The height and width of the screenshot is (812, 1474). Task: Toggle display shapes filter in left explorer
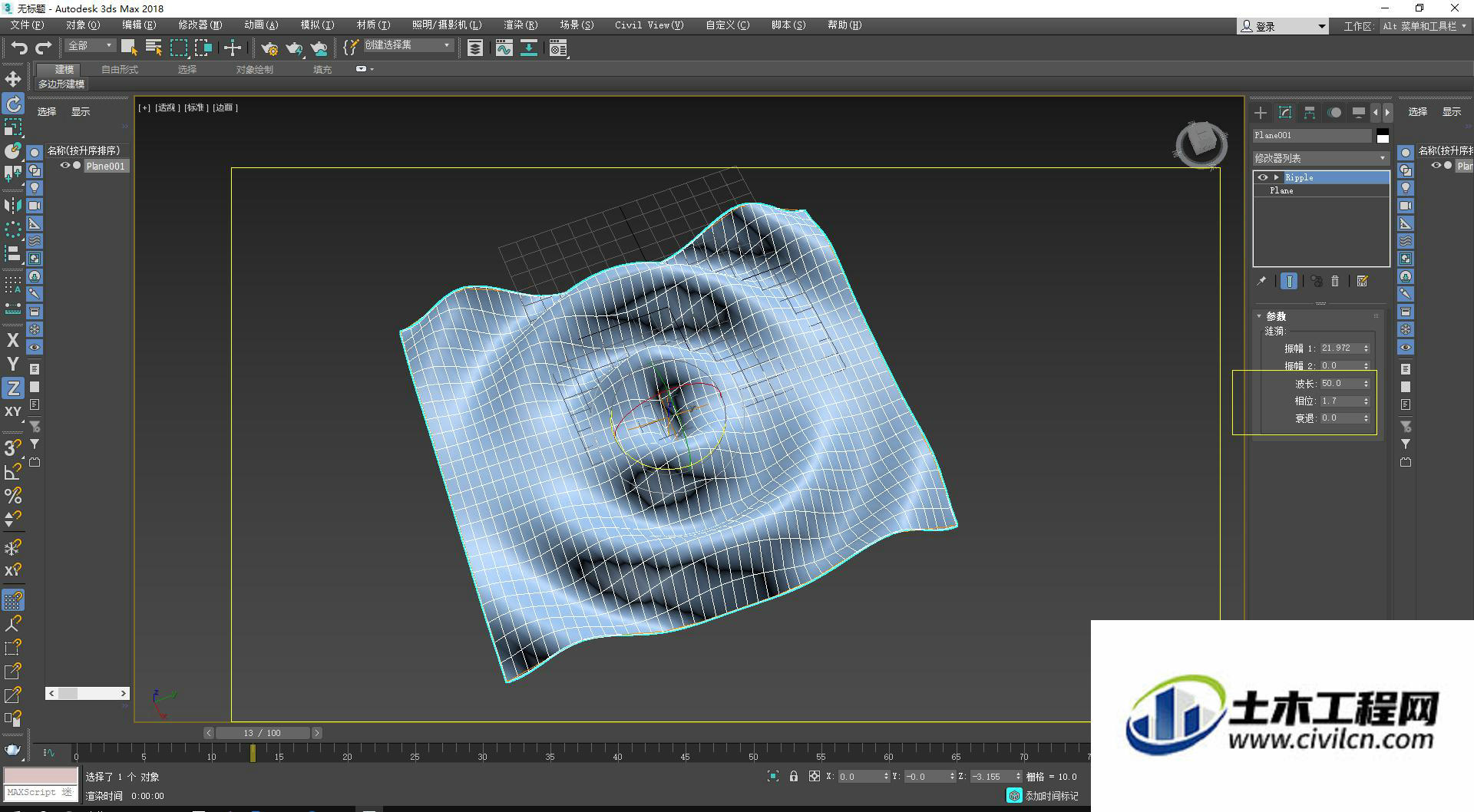tap(35, 170)
